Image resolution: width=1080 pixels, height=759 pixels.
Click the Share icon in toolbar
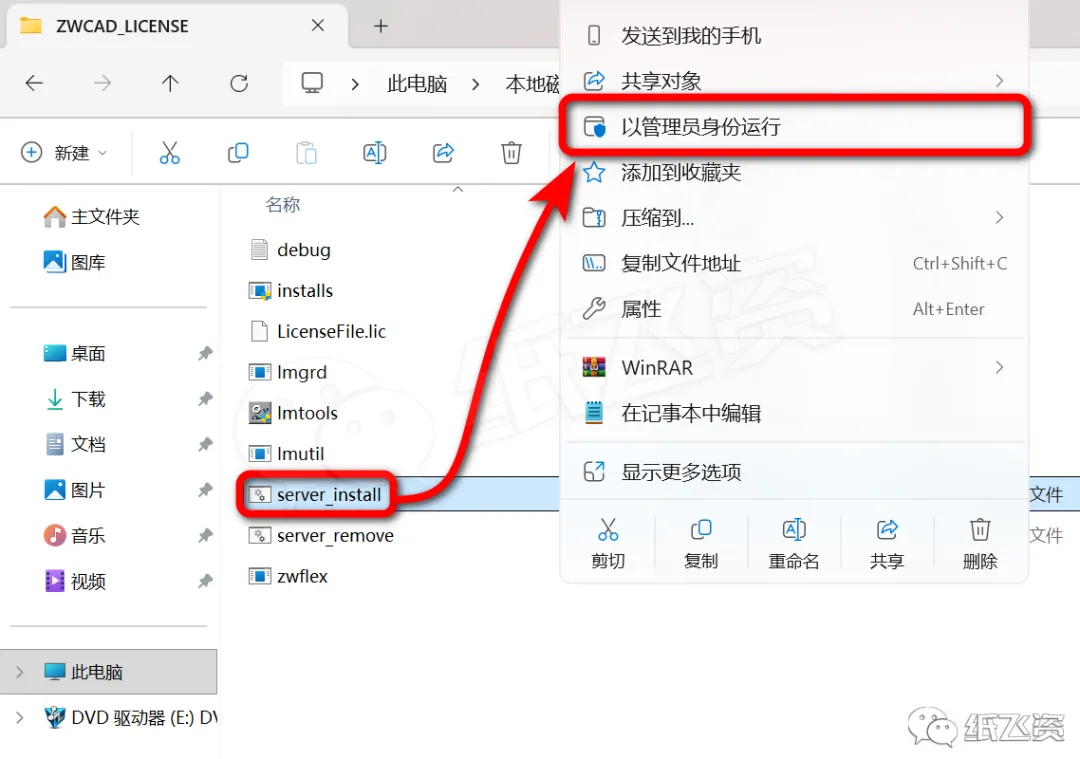443,152
